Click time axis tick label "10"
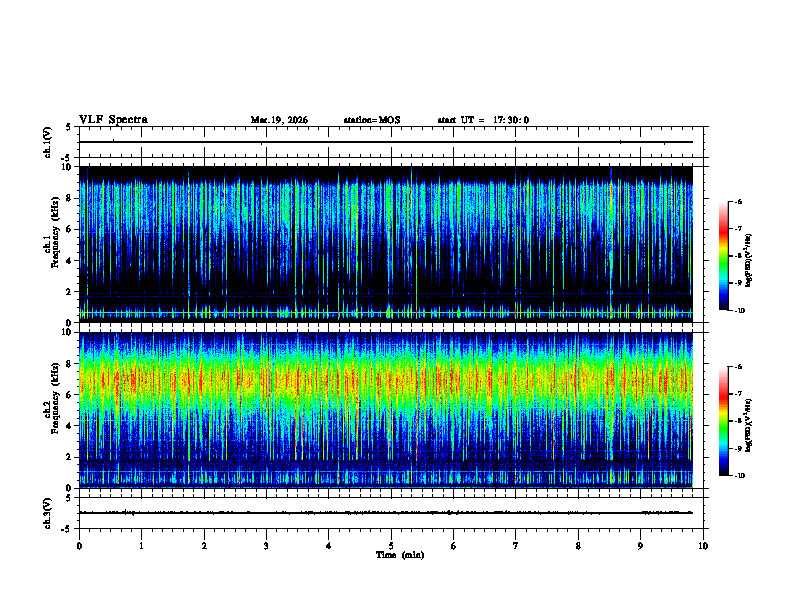The height and width of the screenshot is (612, 792). coord(703,546)
